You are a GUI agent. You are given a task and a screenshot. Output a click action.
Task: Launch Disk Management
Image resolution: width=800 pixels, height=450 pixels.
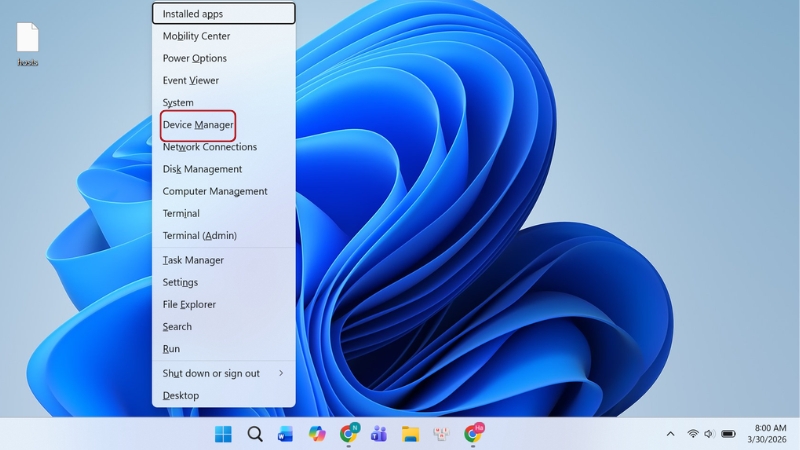click(223, 169)
